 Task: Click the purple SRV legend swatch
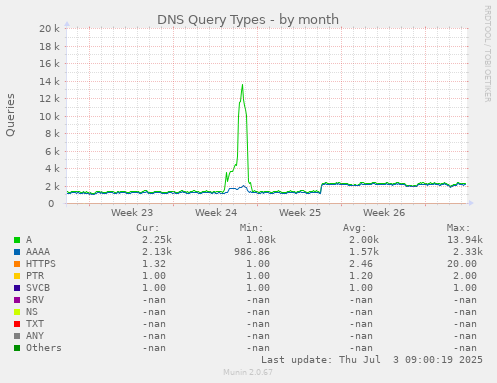(x=17, y=300)
